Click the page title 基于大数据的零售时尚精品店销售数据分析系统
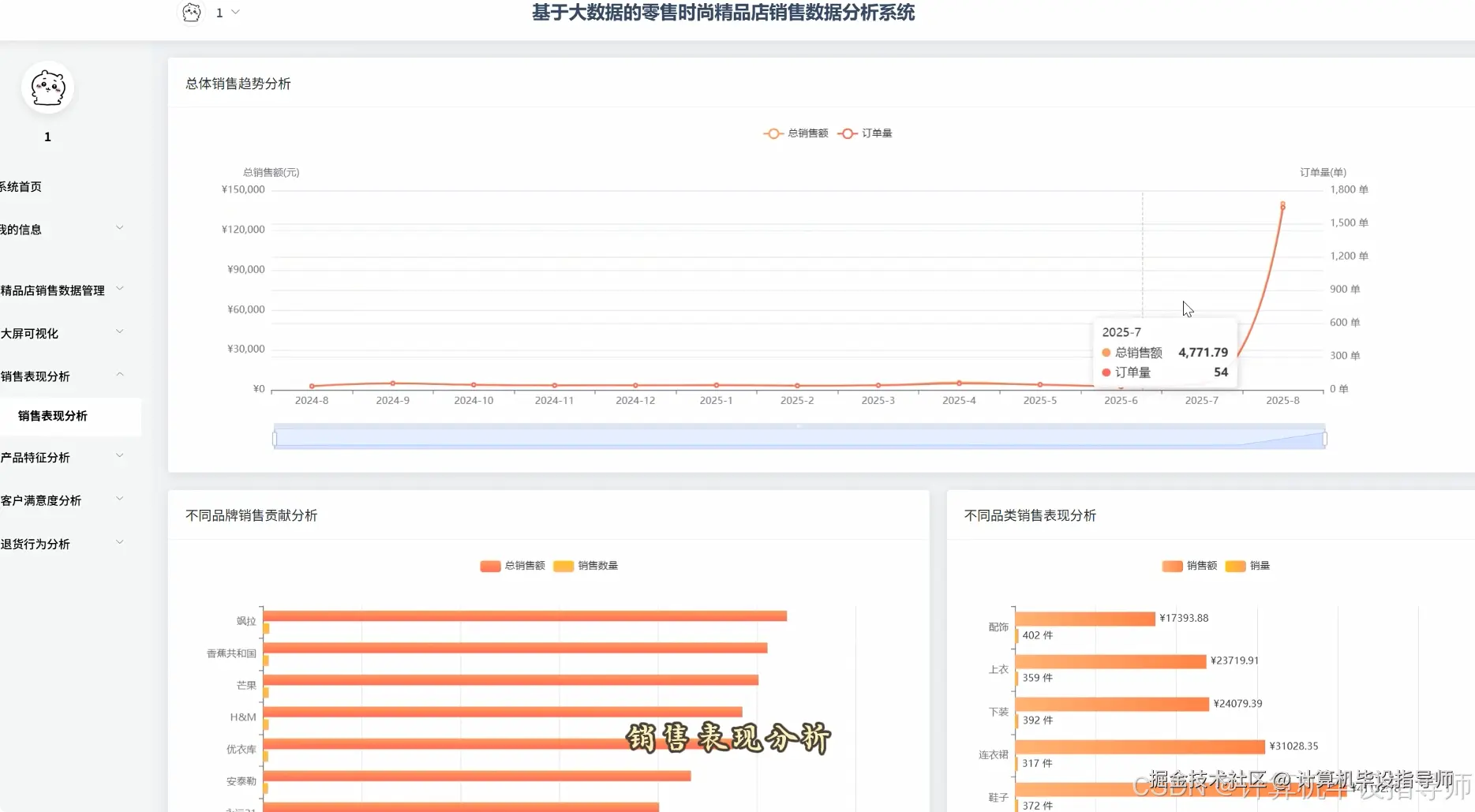This screenshot has width=1475, height=812. (x=724, y=13)
